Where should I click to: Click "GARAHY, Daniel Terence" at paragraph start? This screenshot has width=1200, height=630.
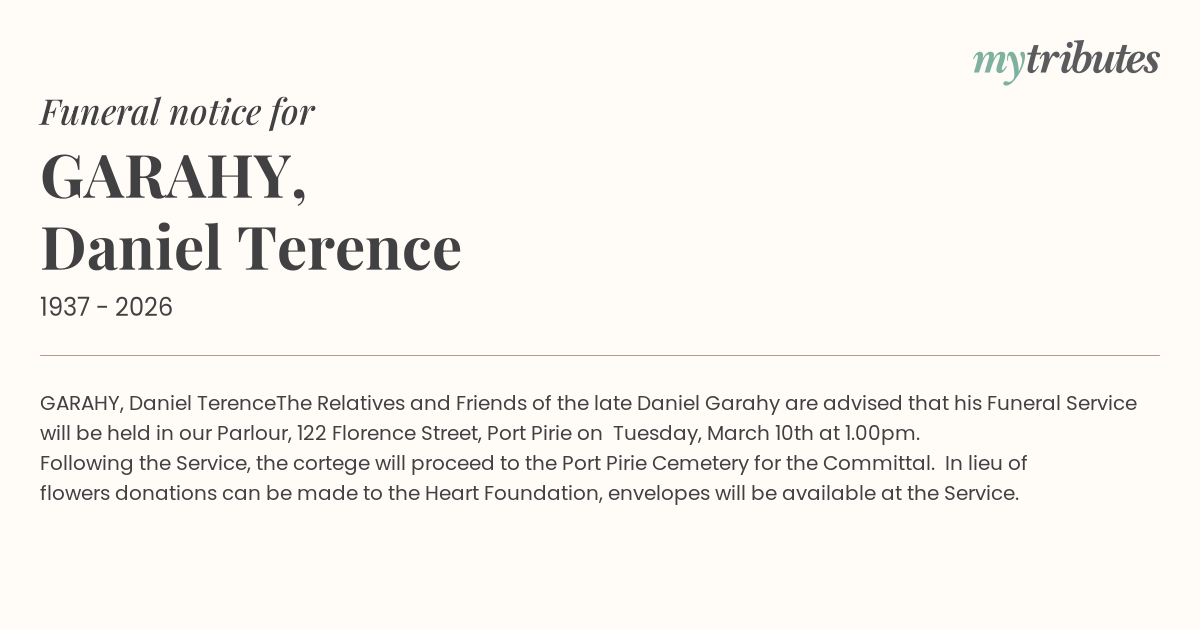[x=157, y=403]
